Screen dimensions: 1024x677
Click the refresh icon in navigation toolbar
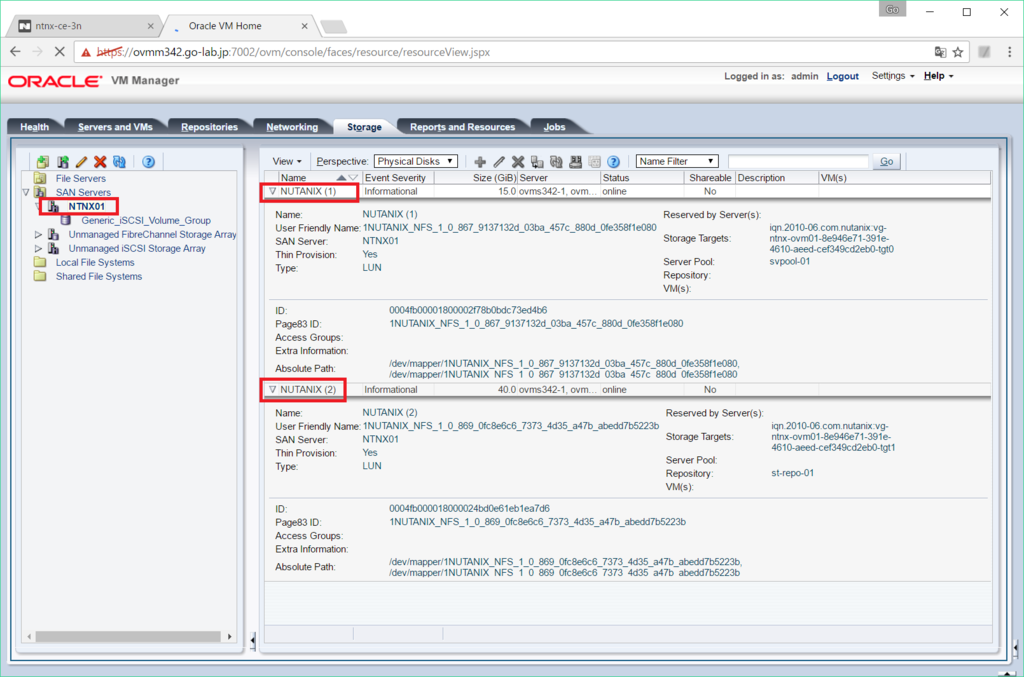pos(119,161)
